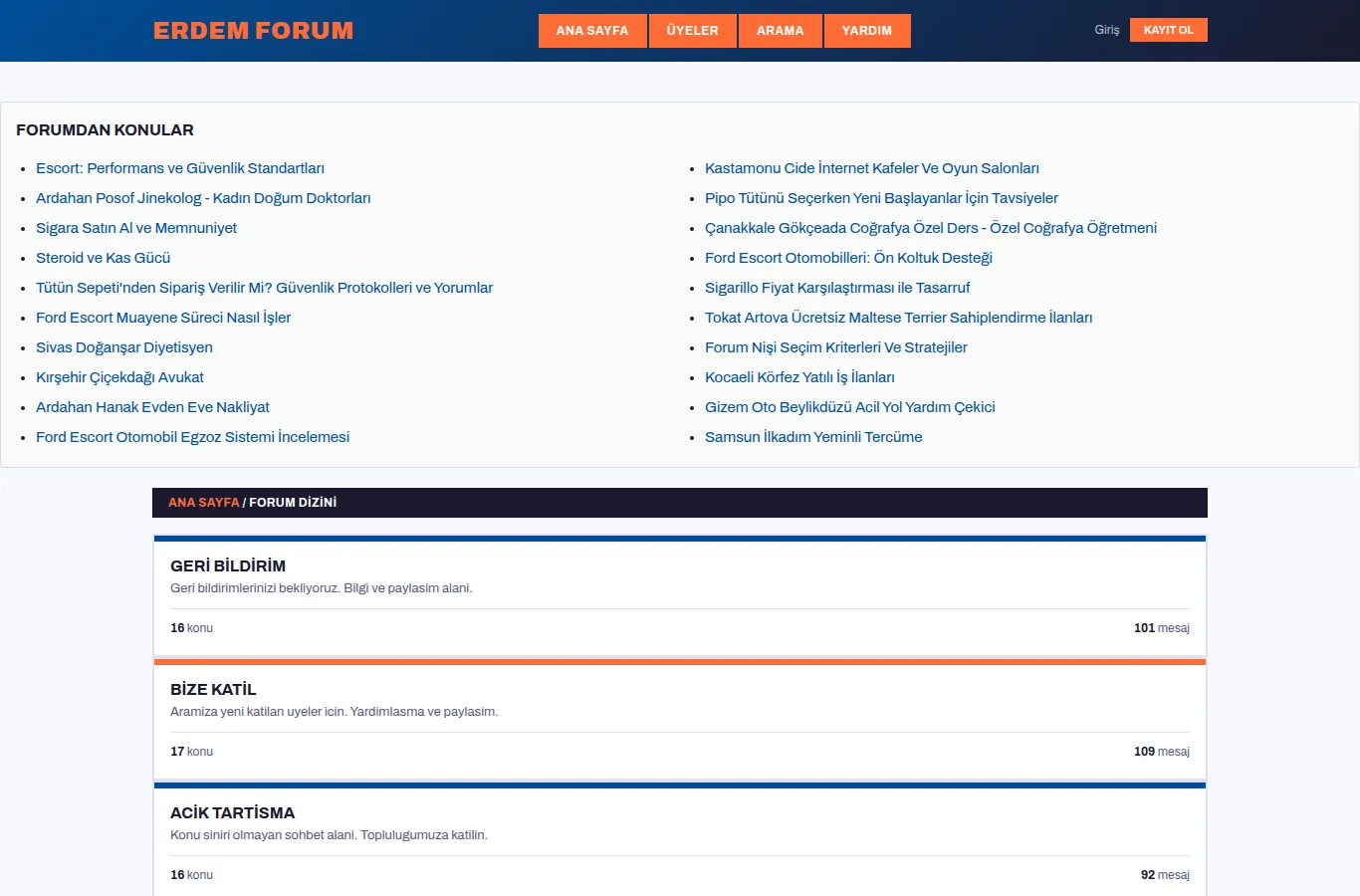Open Kırşehir Çiçekdağı Avukat topic

[119, 377]
